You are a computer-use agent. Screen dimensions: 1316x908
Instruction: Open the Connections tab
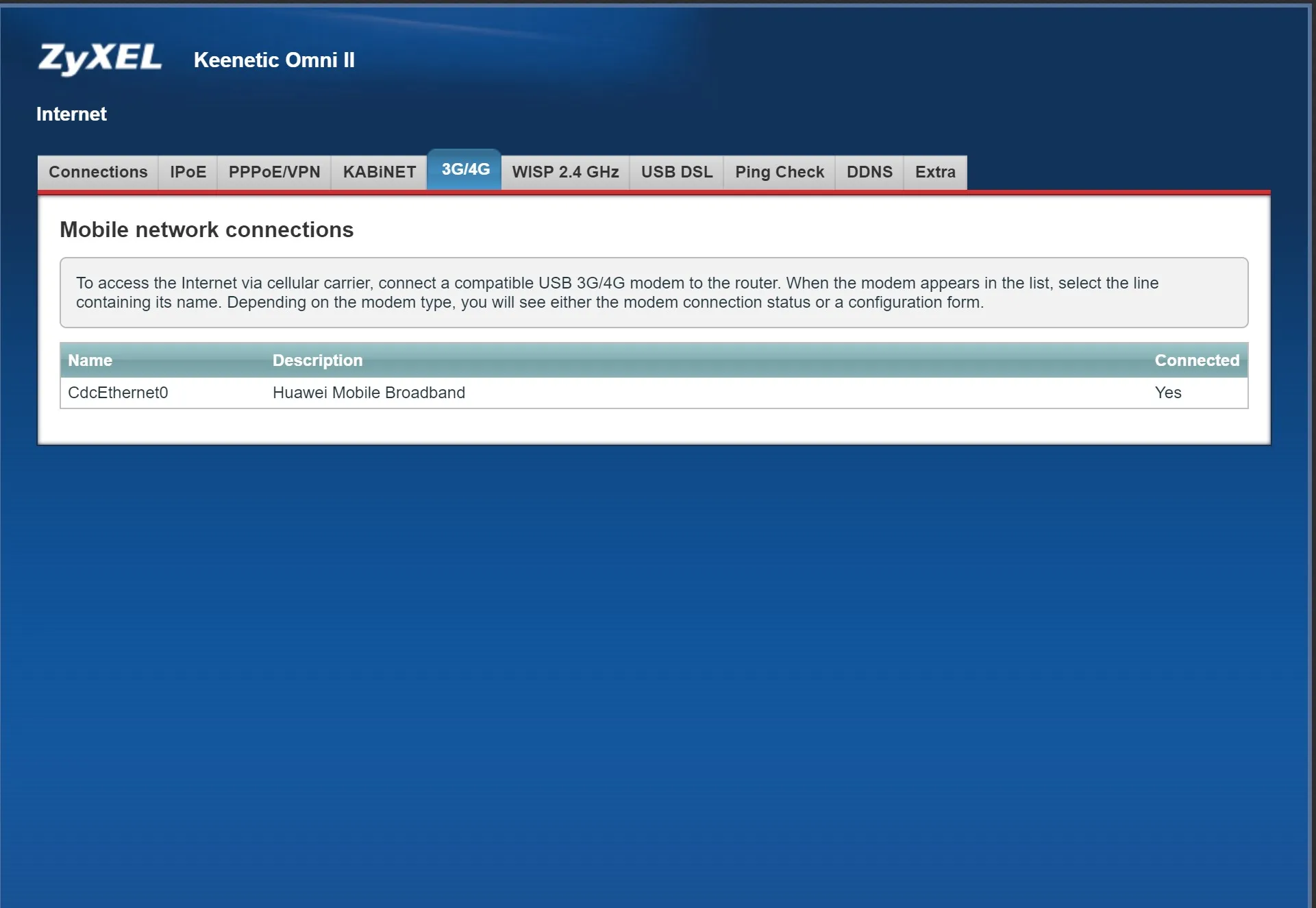click(98, 172)
